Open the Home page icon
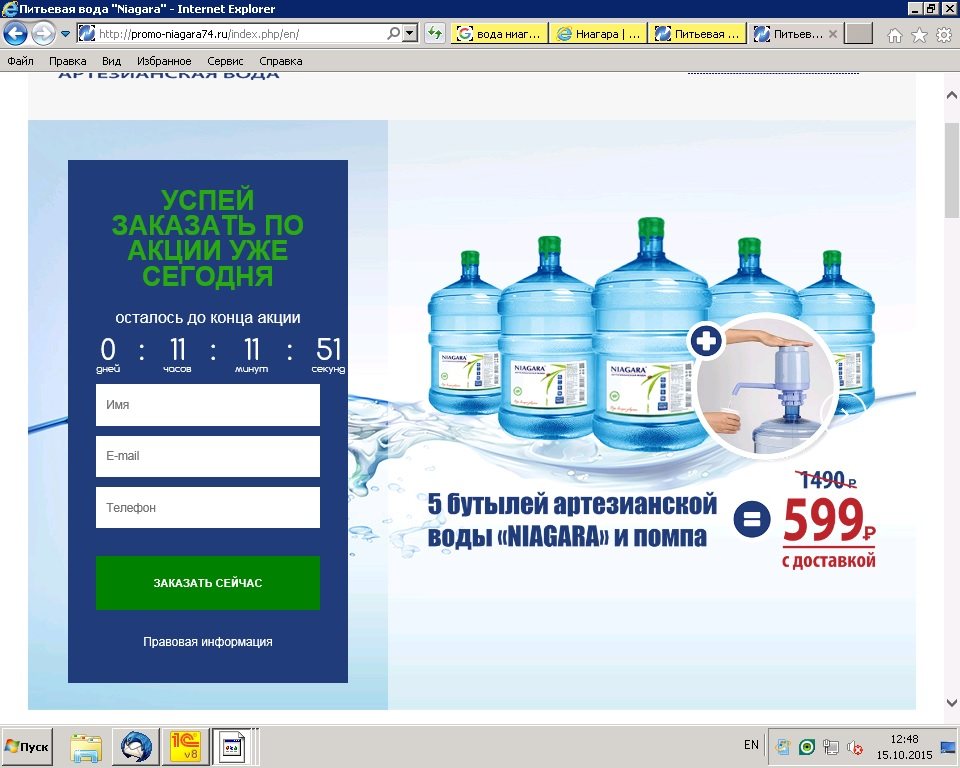Screen dimensions: 960x768 point(894,36)
